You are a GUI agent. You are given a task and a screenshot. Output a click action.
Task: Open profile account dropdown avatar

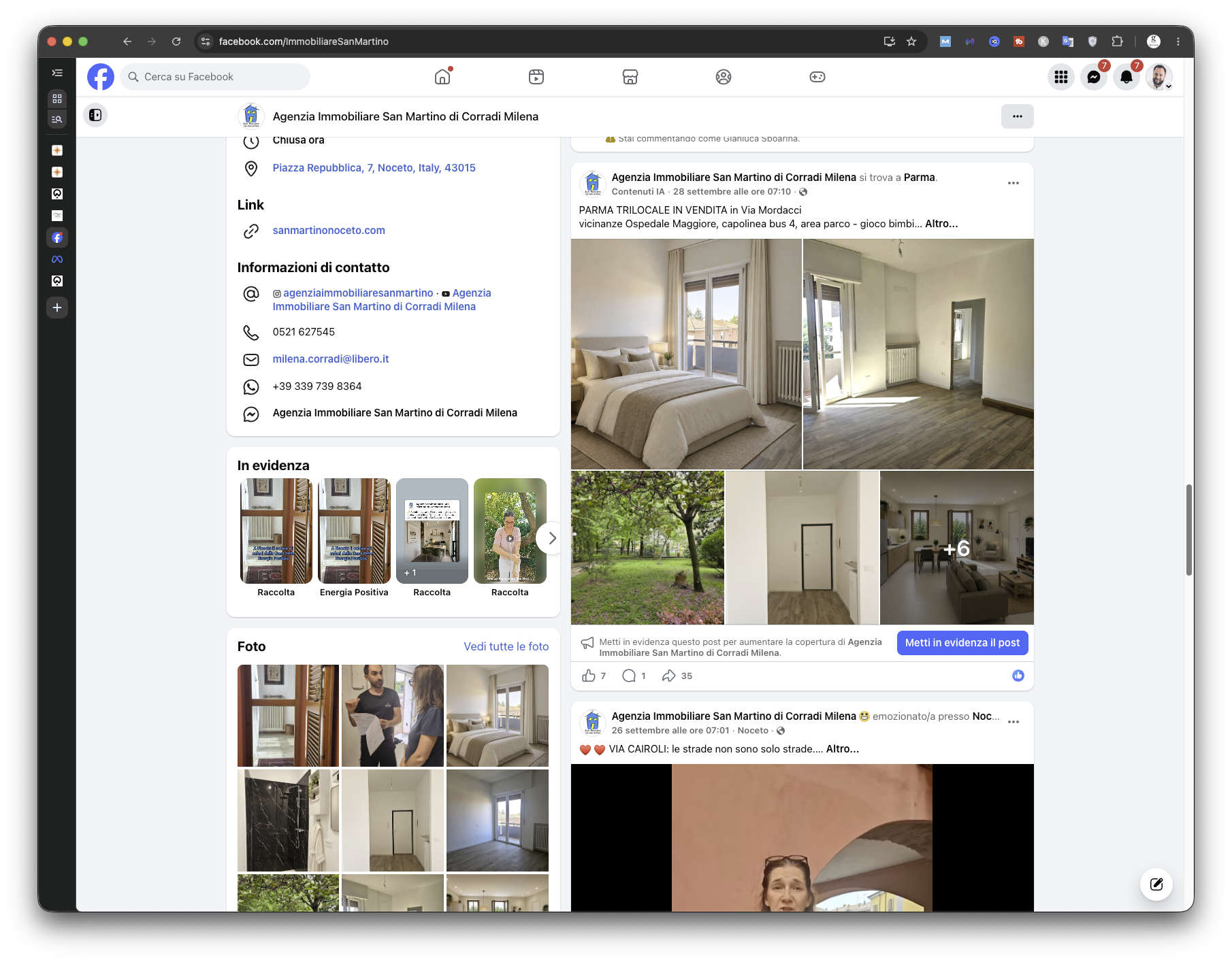pos(1159,77)
